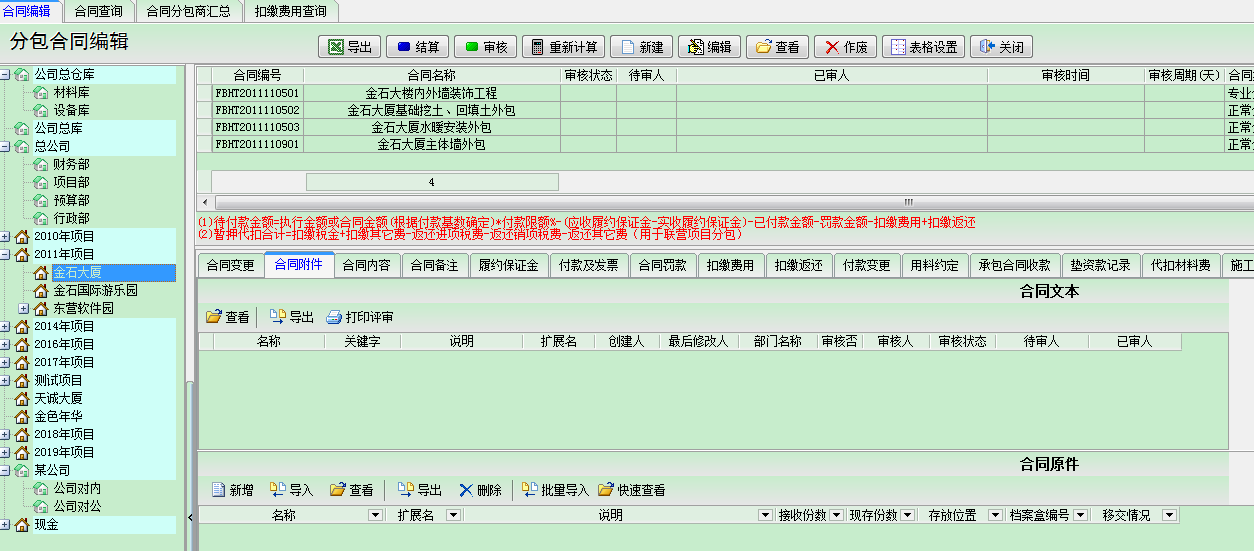This screenshot has width=1254, height=551.
Task: Click 打印评审 print review icon
Action: click(x=360, y=317)
